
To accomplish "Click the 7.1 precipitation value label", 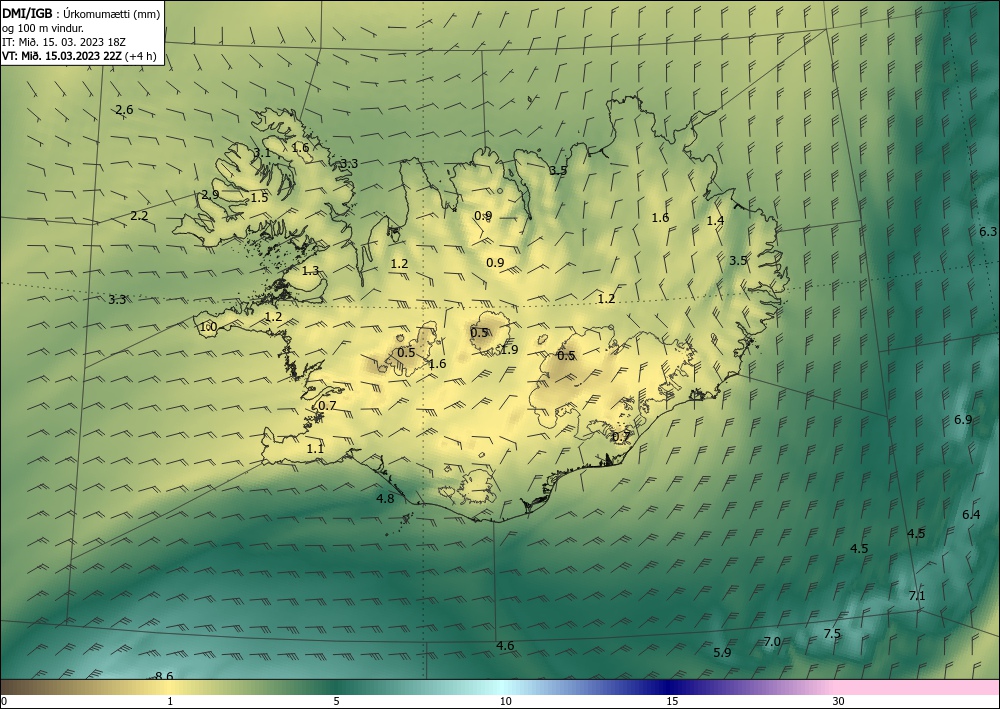I will tap(917, 596).
